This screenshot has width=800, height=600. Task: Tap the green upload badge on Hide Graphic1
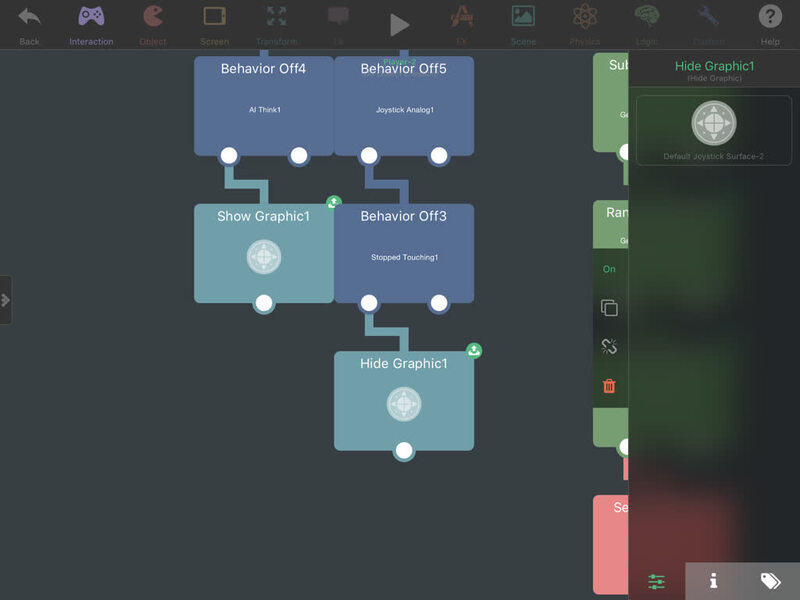474,350
